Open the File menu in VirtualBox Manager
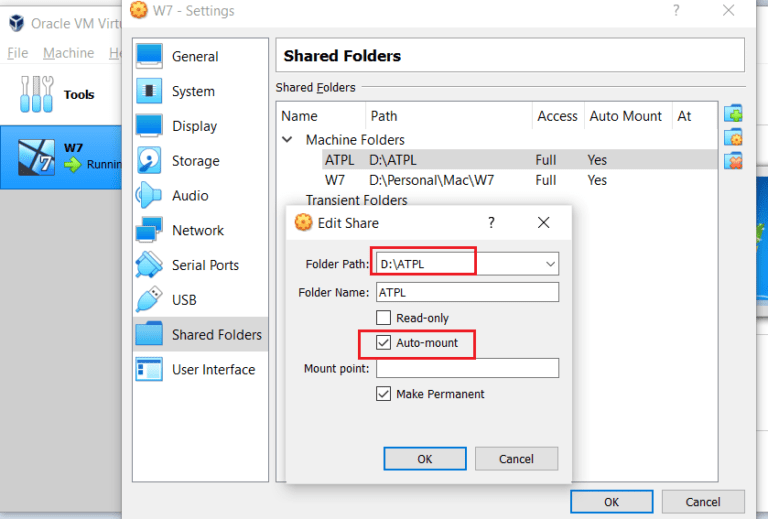Image resolution: width=768 pixels, height=519 pixels. (18, 53)
